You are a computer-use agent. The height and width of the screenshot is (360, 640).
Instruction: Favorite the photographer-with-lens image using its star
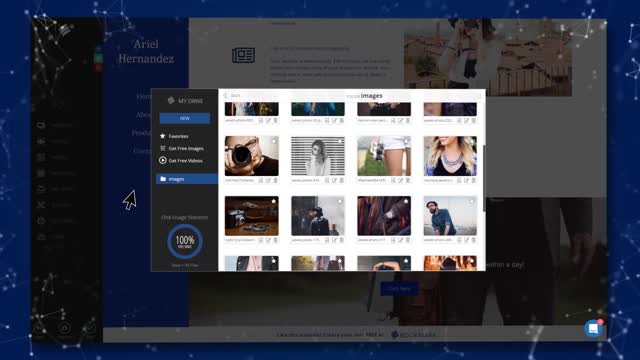click(x=274, y=141)
